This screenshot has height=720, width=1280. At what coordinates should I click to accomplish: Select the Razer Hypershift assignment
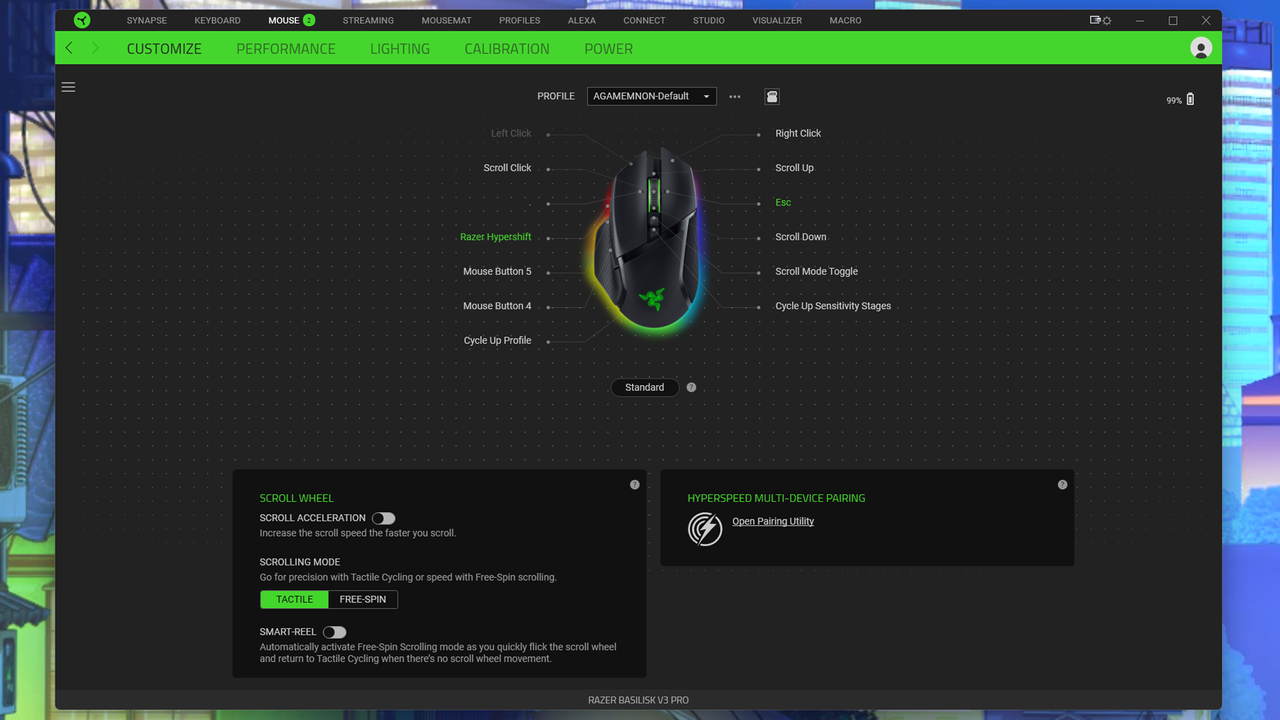(496, 237)
